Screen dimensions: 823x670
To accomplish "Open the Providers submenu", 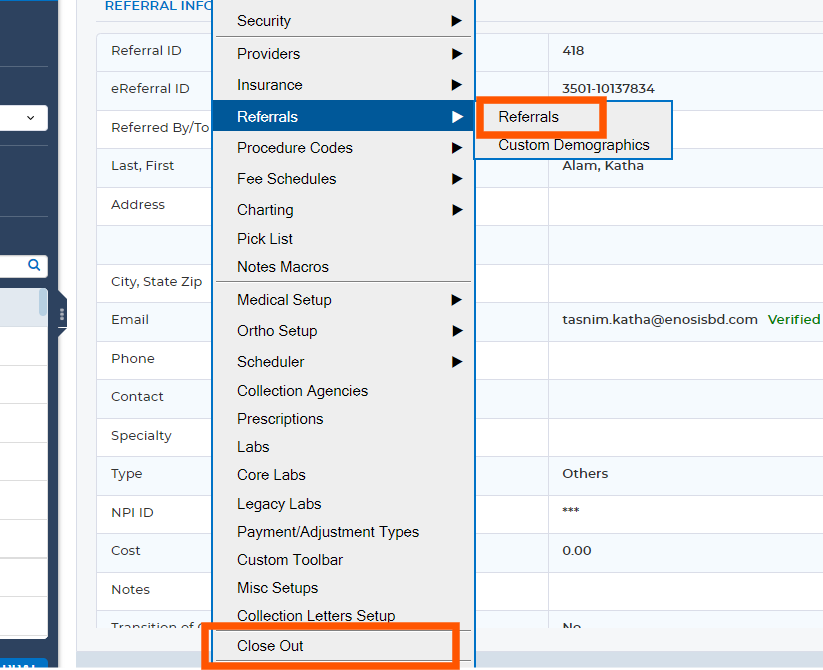I will click(x=343, y=54).
